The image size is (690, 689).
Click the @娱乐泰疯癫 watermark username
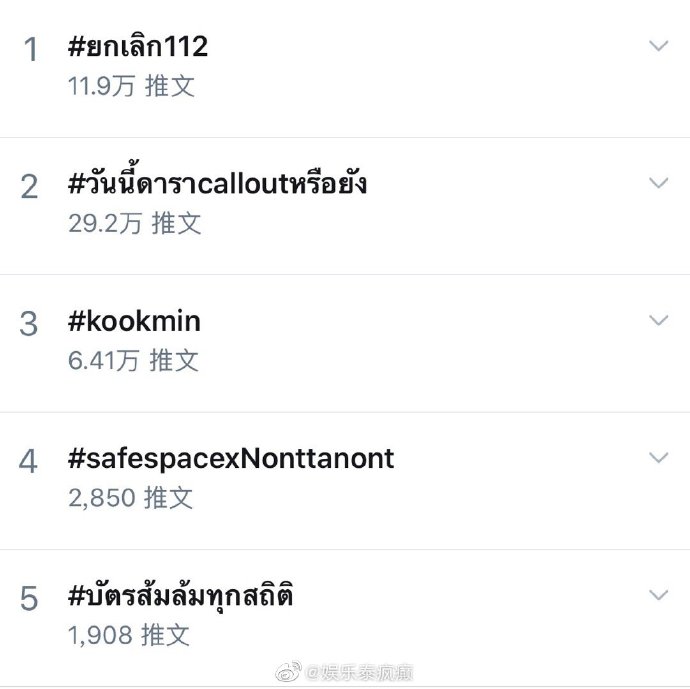click(x=360, y=672)
